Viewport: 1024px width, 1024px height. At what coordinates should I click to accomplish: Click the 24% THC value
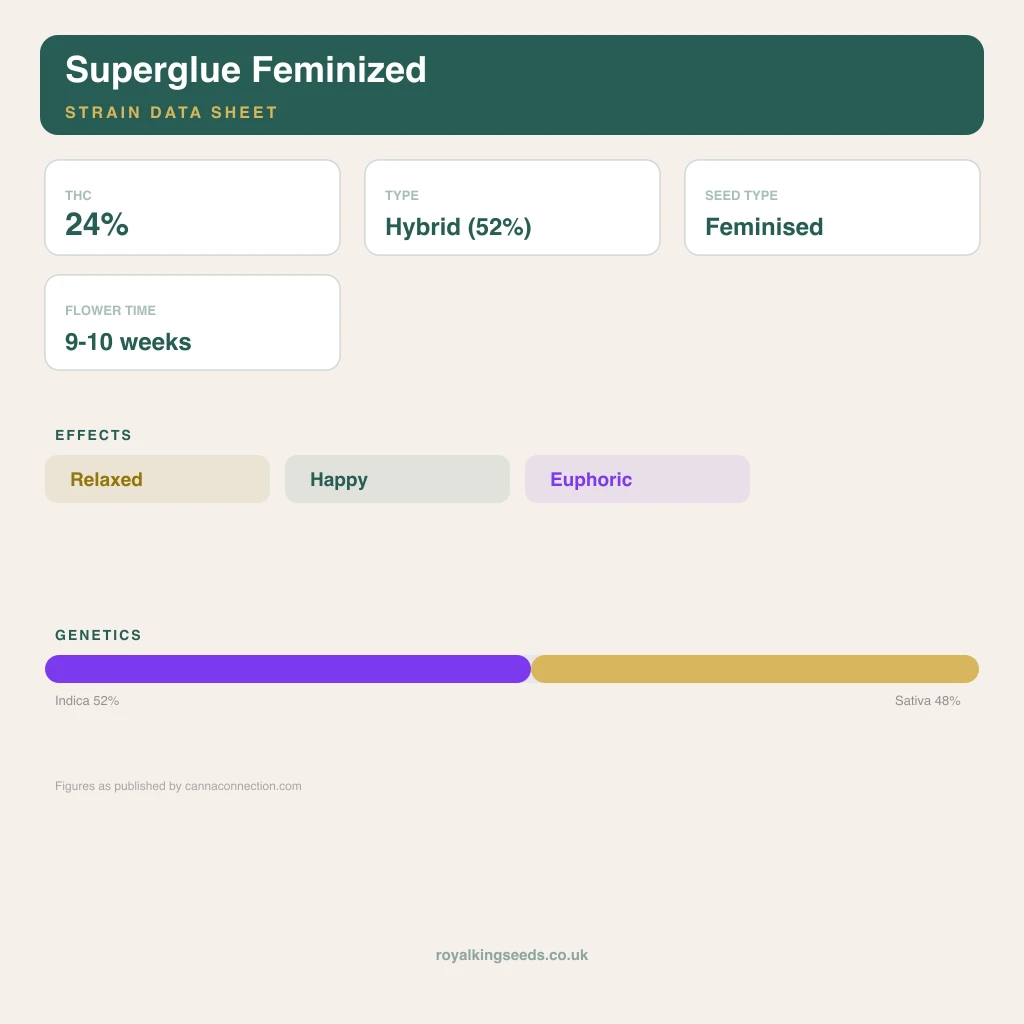[x=97, y=225]
